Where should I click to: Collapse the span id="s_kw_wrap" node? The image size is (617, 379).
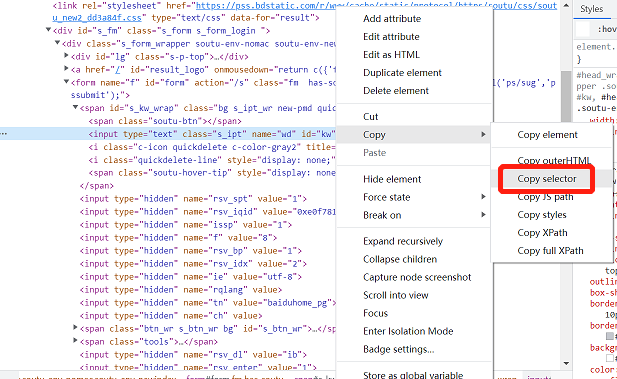click(x=75, y=107)
